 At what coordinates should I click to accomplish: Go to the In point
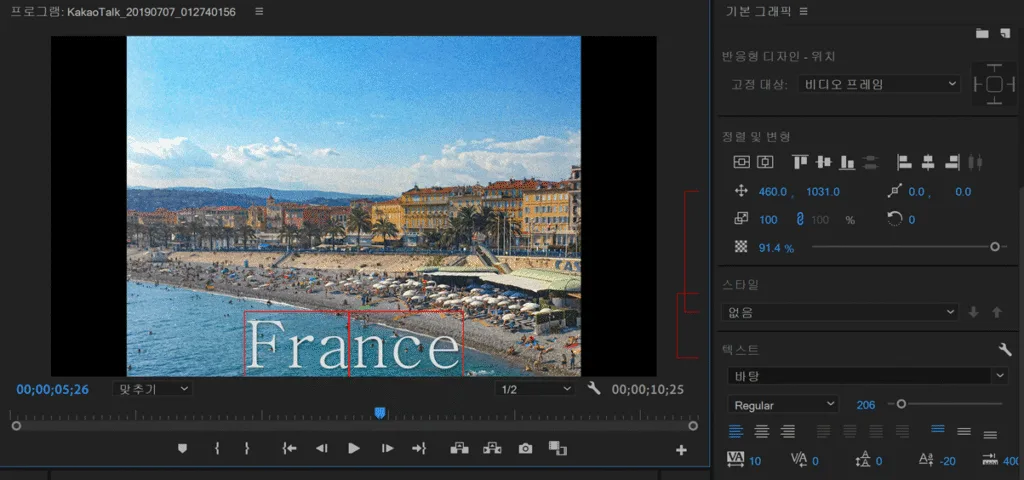(x=289, y=448)
